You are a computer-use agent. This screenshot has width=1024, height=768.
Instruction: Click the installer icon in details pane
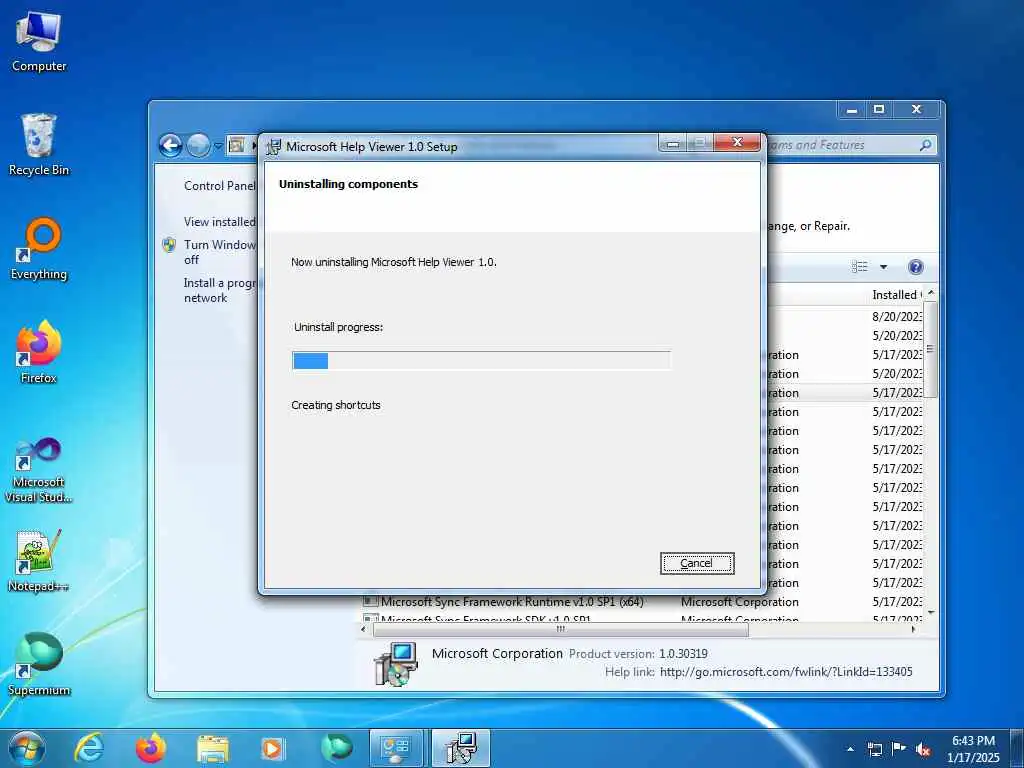tap(396, 664)
